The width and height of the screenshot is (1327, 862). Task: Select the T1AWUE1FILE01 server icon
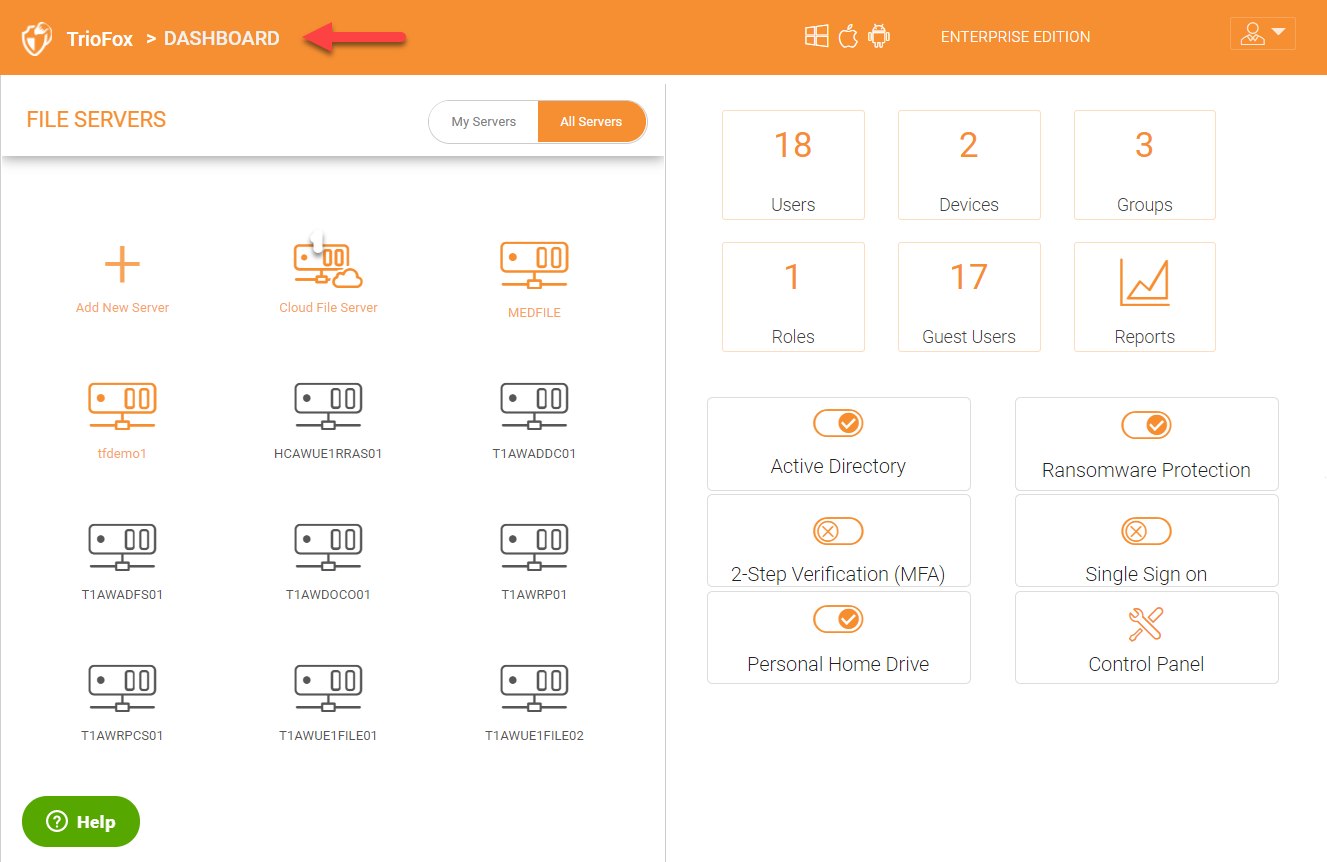[x=328, y=688]
